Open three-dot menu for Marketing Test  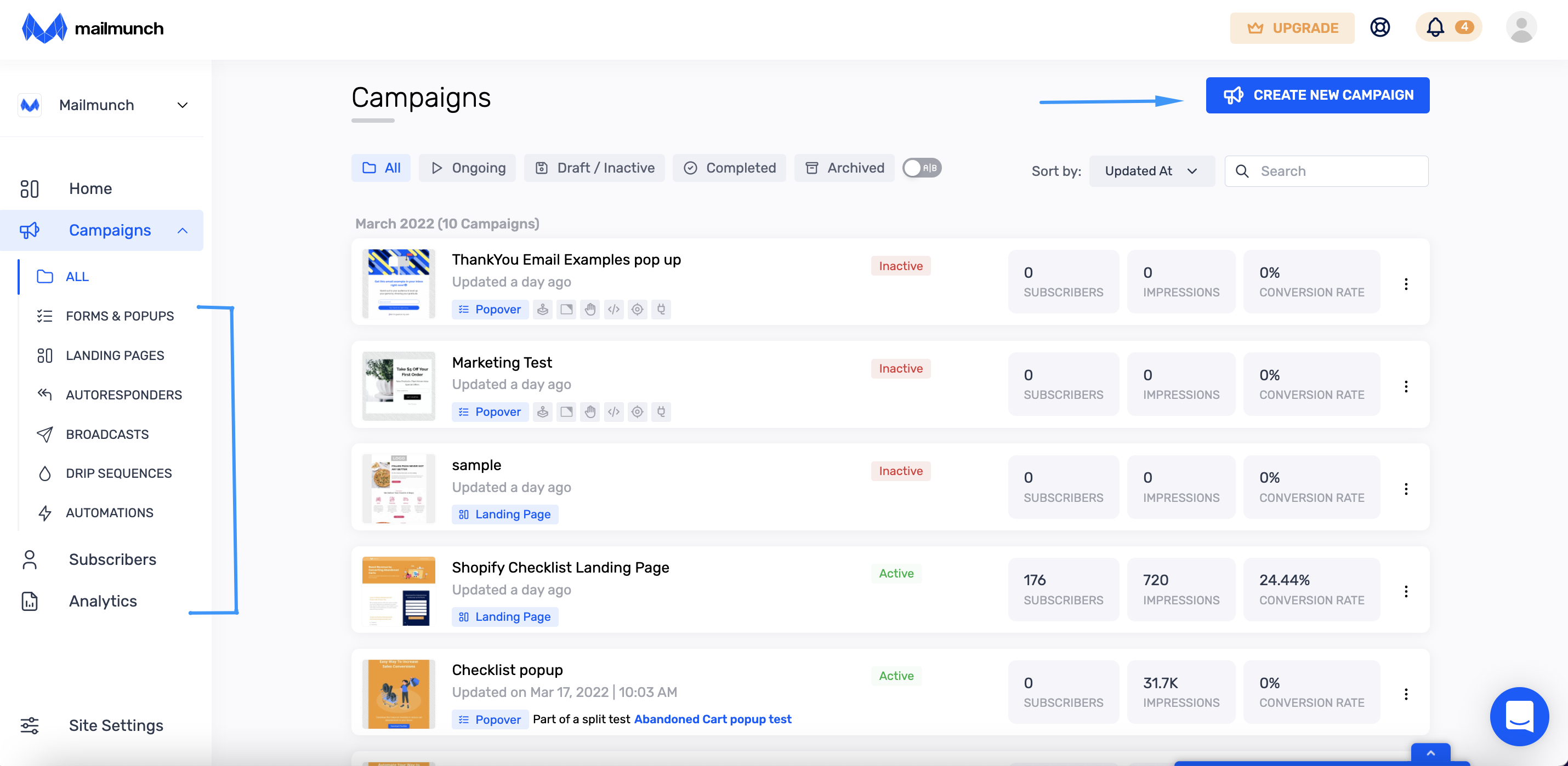pos(1406,386)
